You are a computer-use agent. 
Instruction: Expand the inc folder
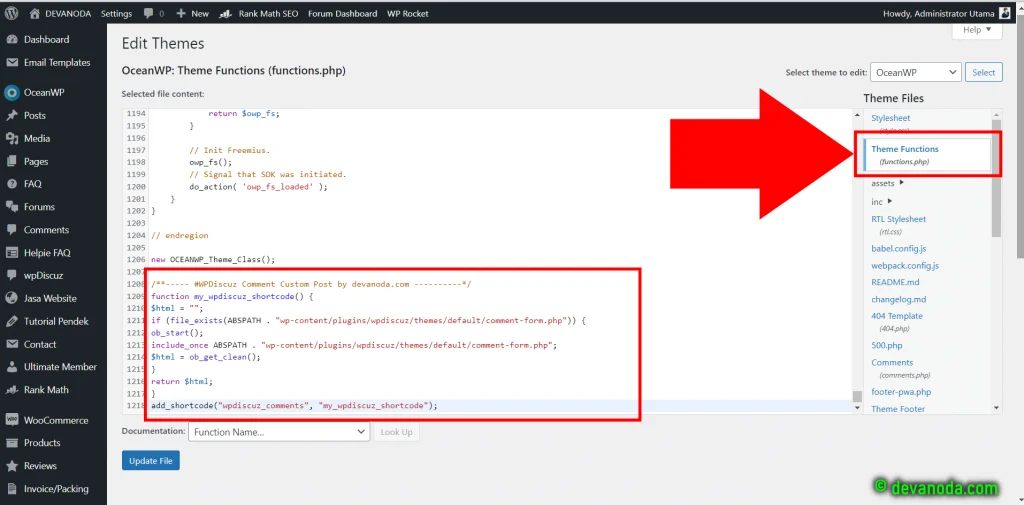click(882, 202)
